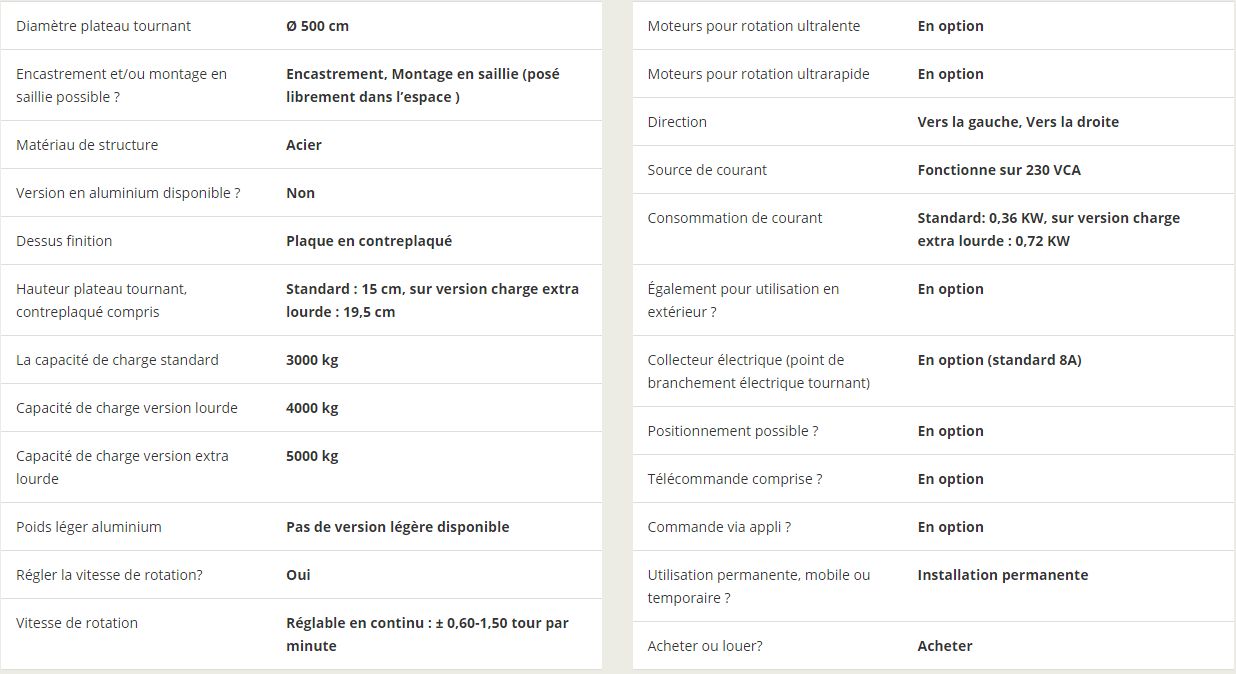Select the "Matériau de structure" row label

point(87,145)
